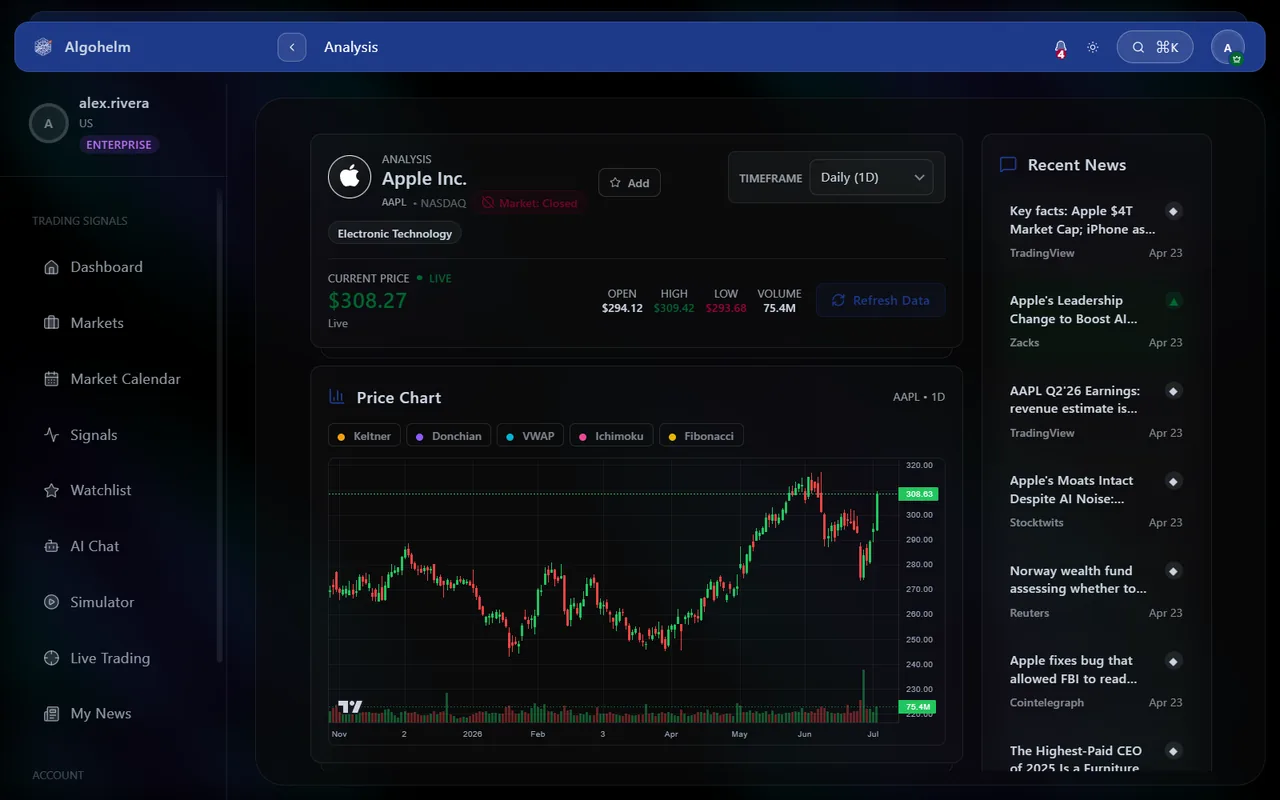Click the diamond sentiment icon on 'Apple fixes bug' news
Image resolution: width=1280 pixels, height=800 pixels.
click(1174, 661)
